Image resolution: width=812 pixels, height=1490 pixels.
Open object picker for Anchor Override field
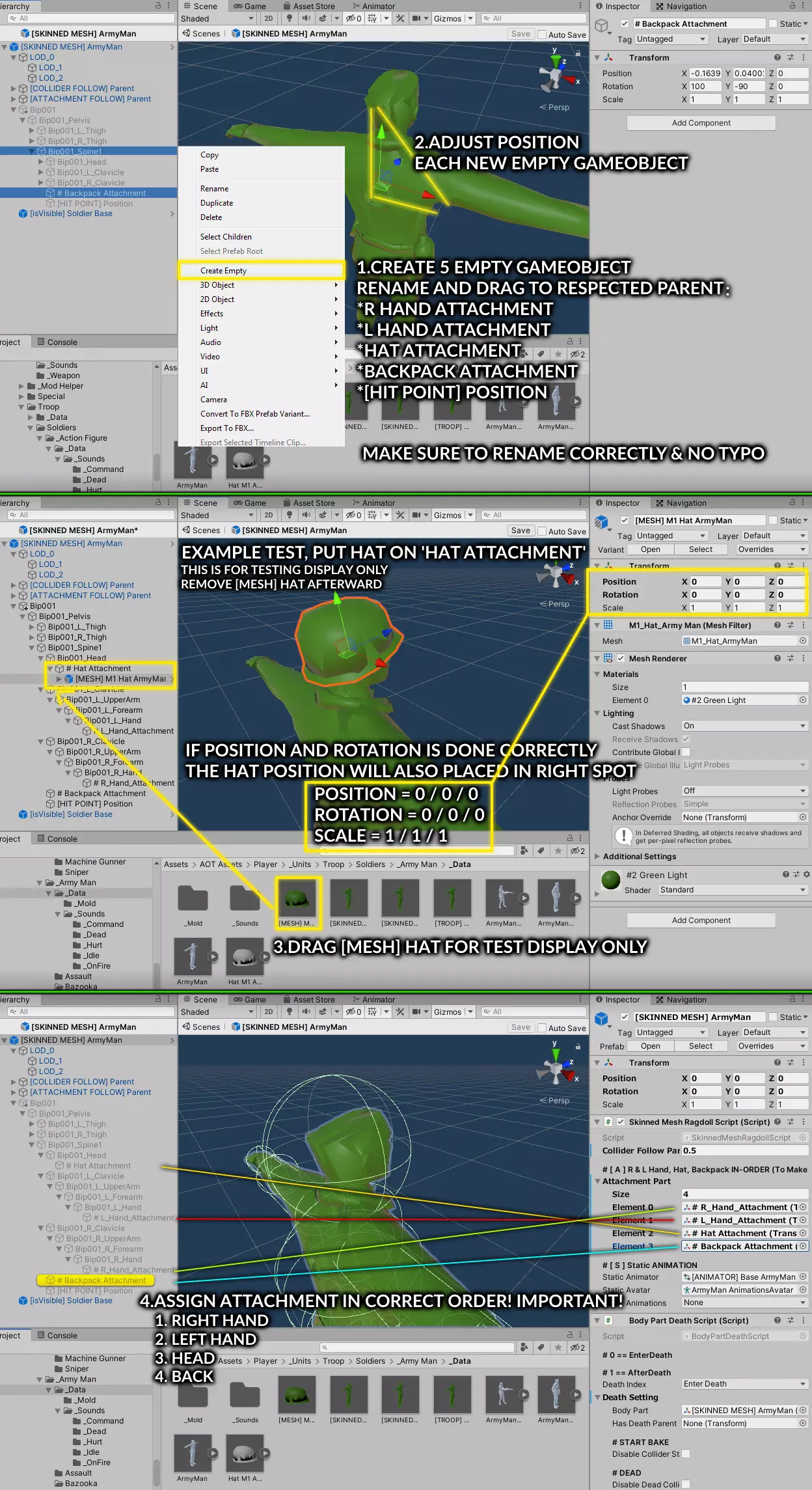pos(803,817)
